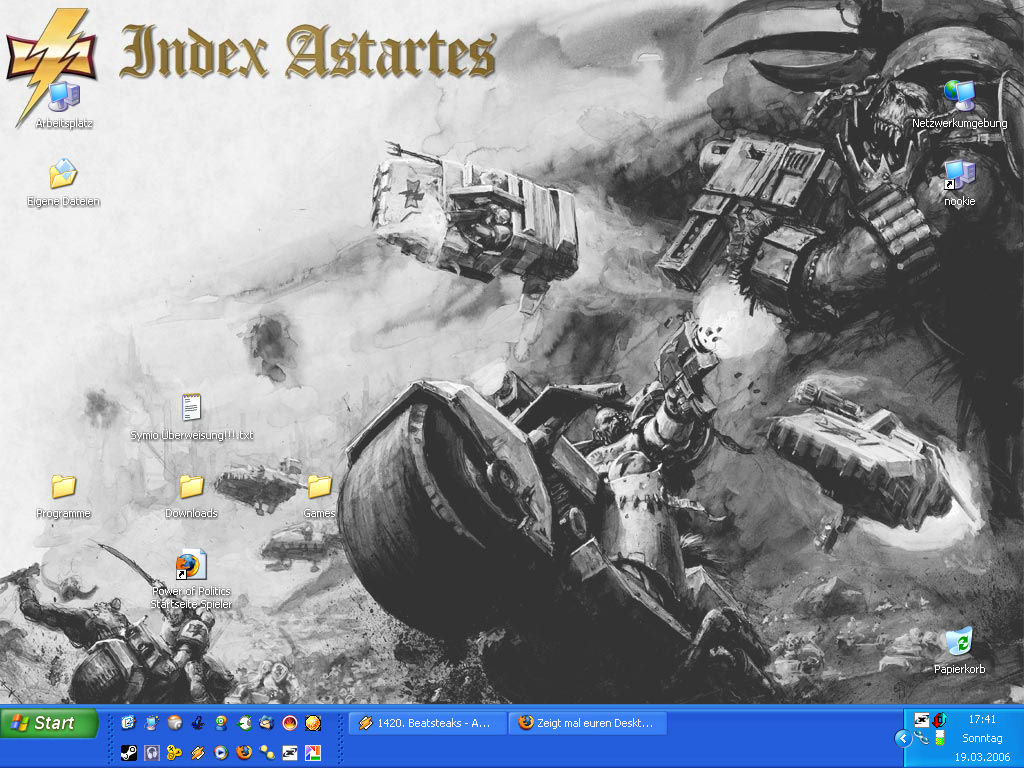Switch to the 1420. Beatsteaks taskbar window

coord(428,723)
